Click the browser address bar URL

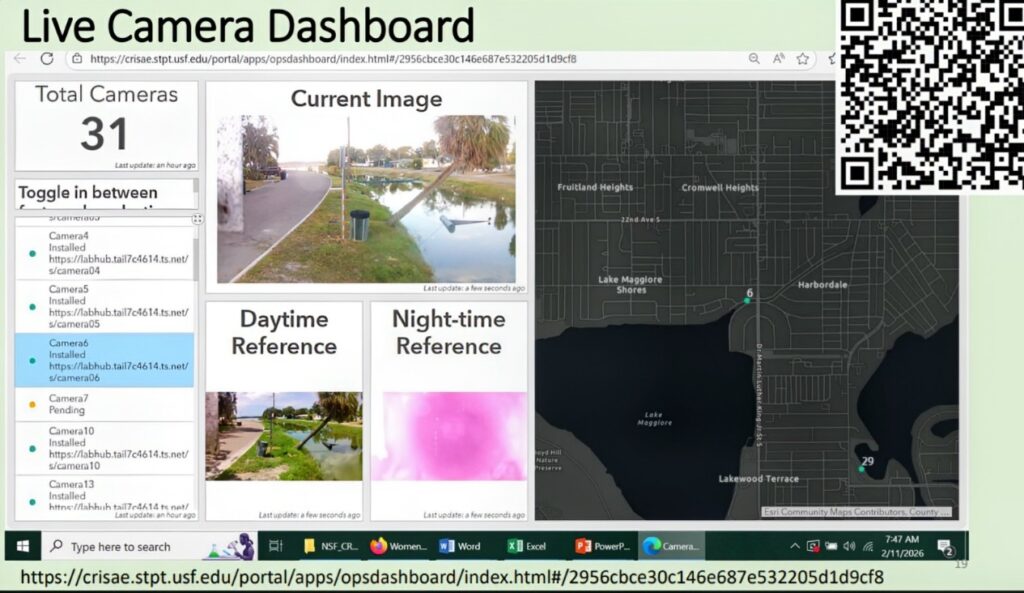(x=330, y=59)
